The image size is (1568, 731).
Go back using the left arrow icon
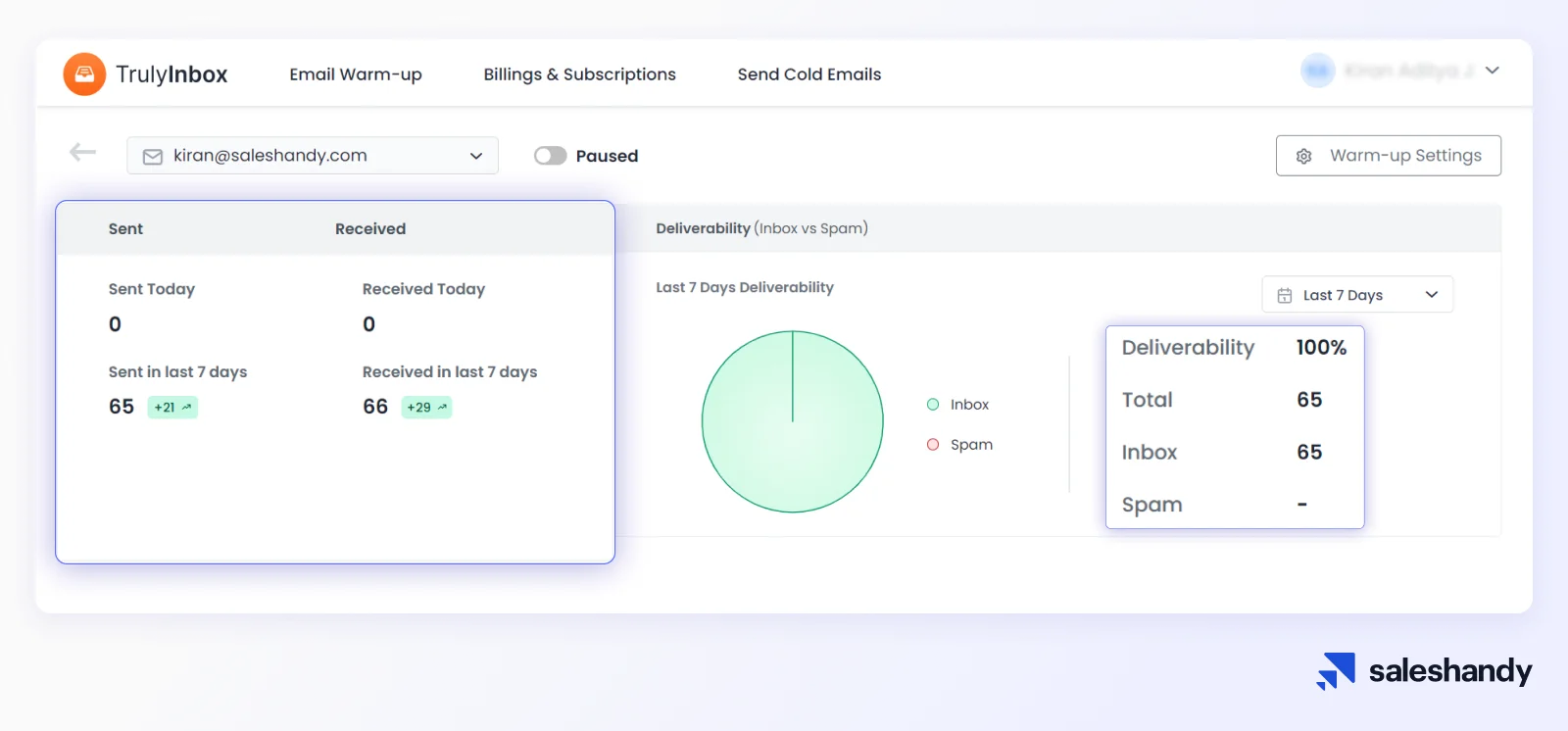tap(83, 152)
